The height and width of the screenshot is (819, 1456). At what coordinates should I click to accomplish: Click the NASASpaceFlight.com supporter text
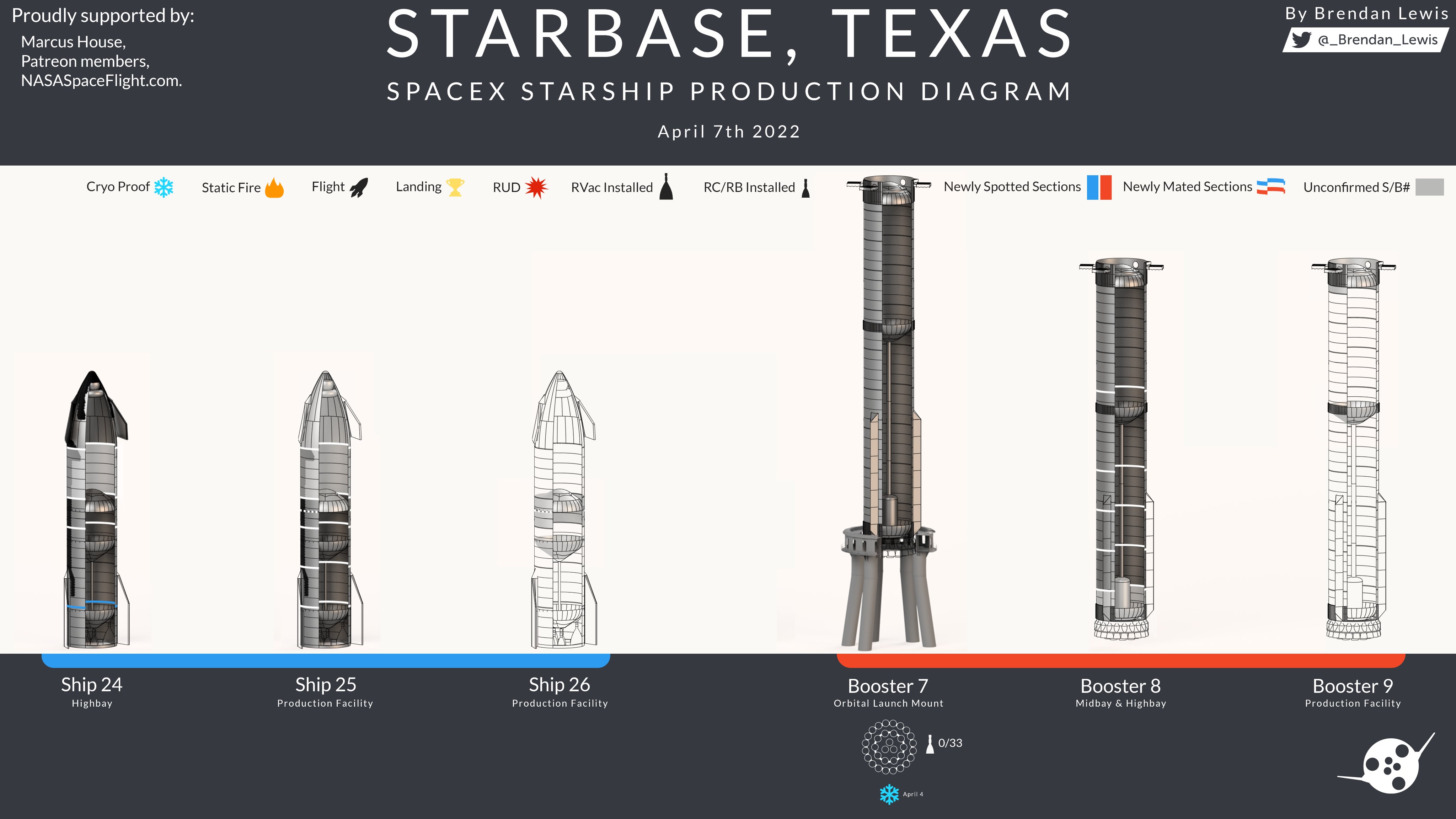[x=101, y=81]
